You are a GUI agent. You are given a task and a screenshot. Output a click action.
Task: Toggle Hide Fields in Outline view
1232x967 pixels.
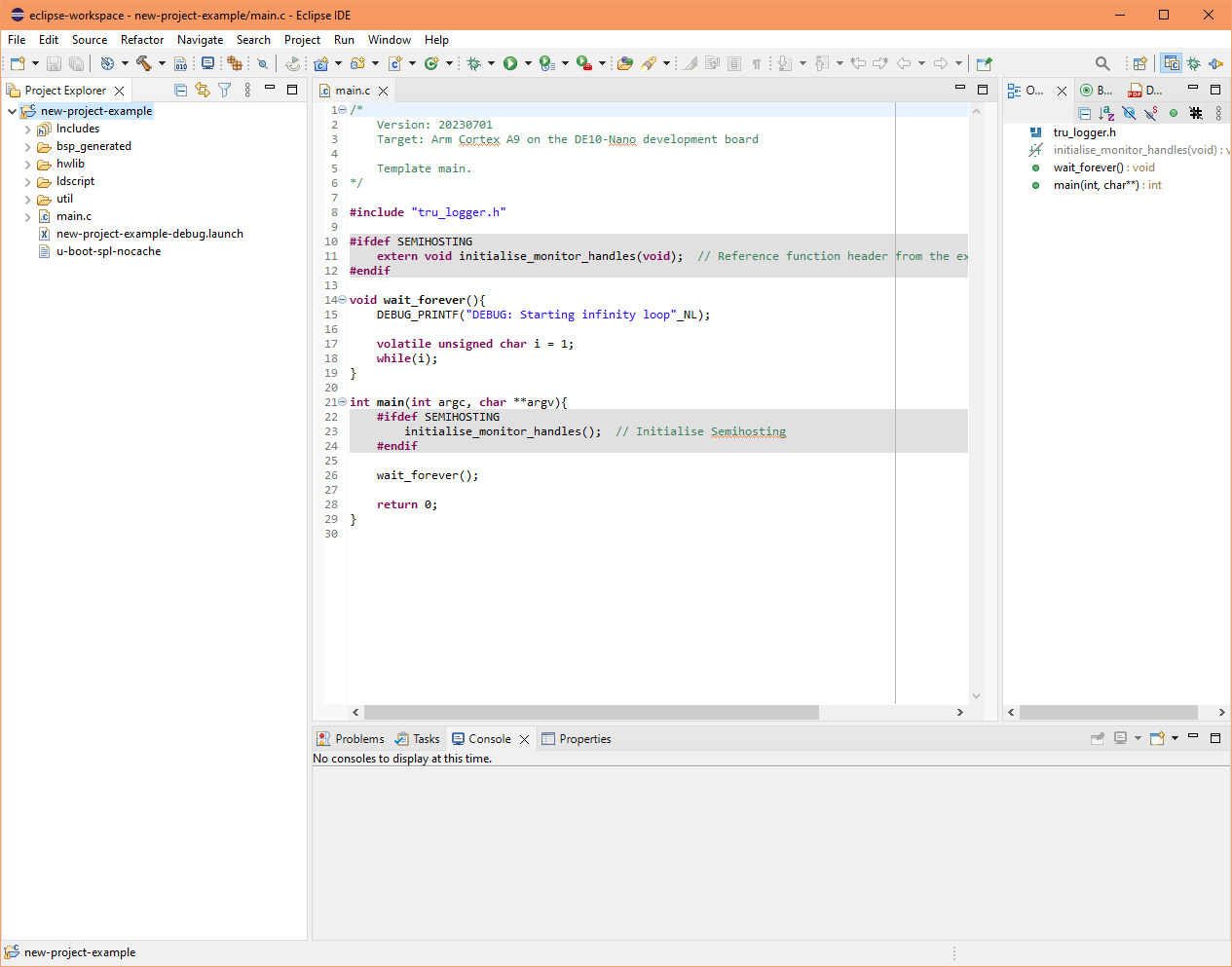1129,113
